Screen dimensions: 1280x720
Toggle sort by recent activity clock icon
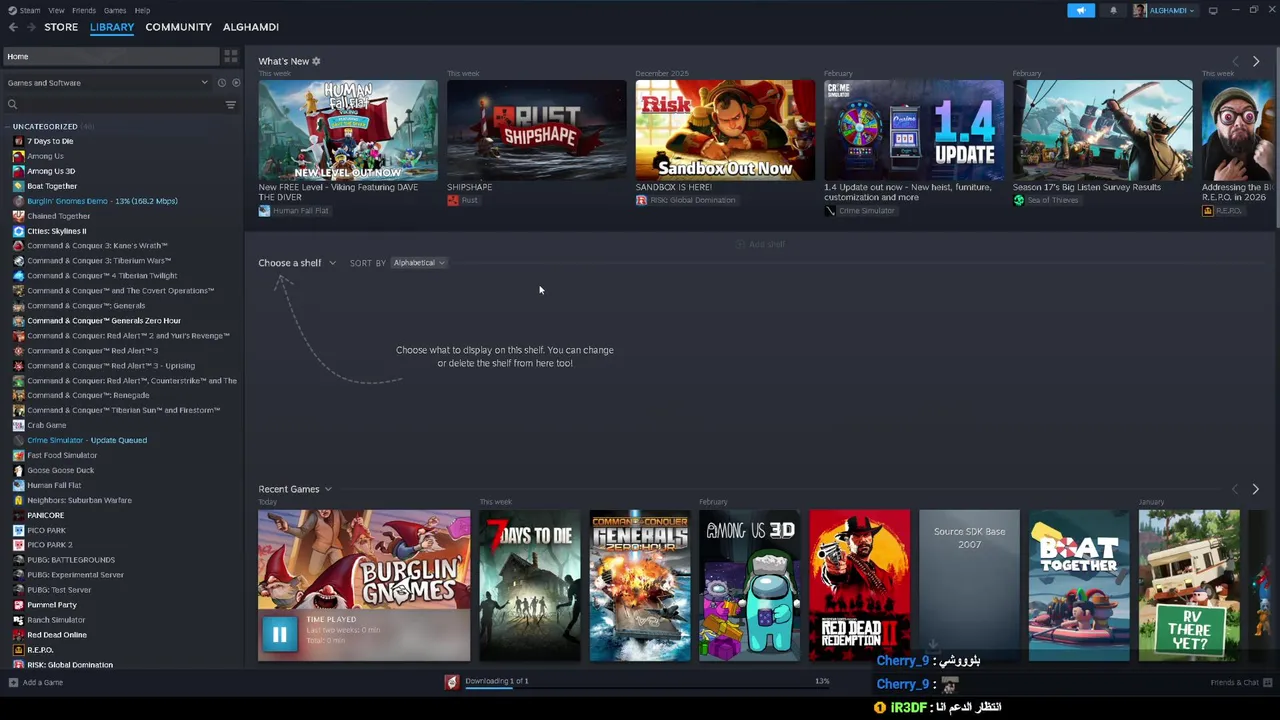coord(222,83)
